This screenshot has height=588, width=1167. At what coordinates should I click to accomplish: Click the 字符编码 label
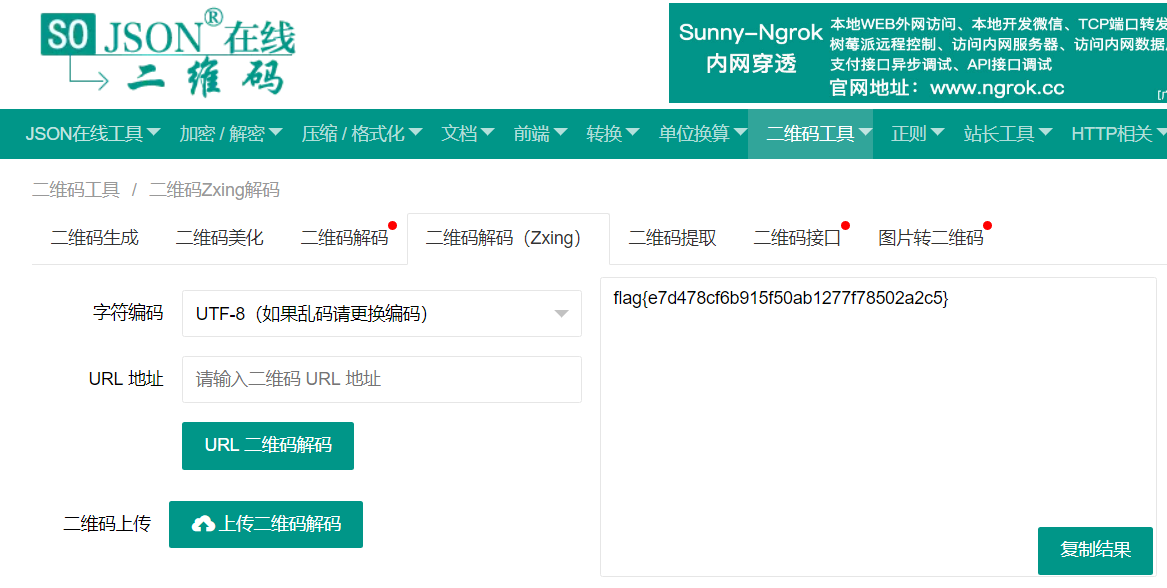(128, 313)
